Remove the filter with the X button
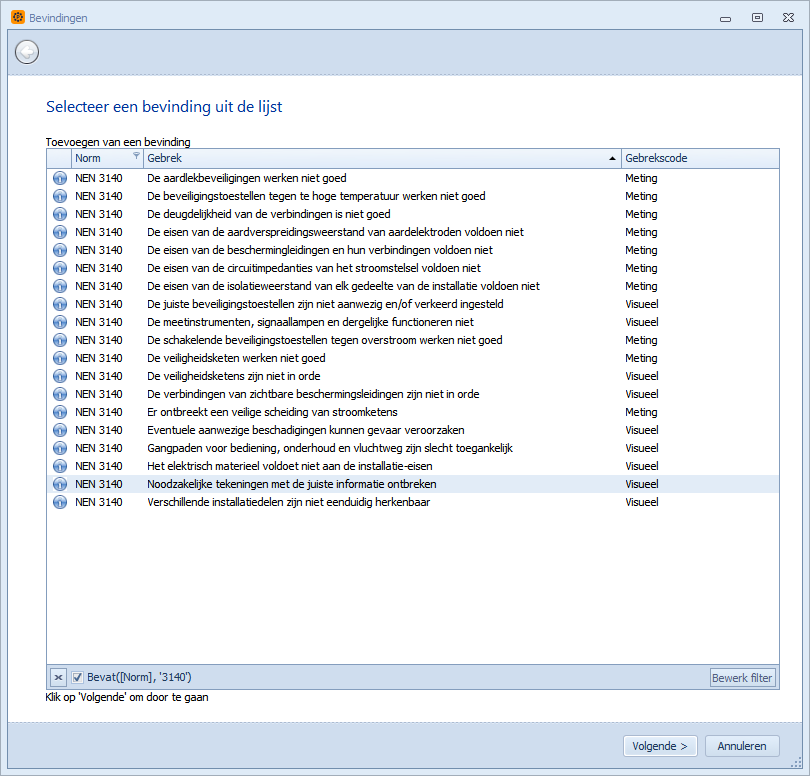 tap(58, 678)
